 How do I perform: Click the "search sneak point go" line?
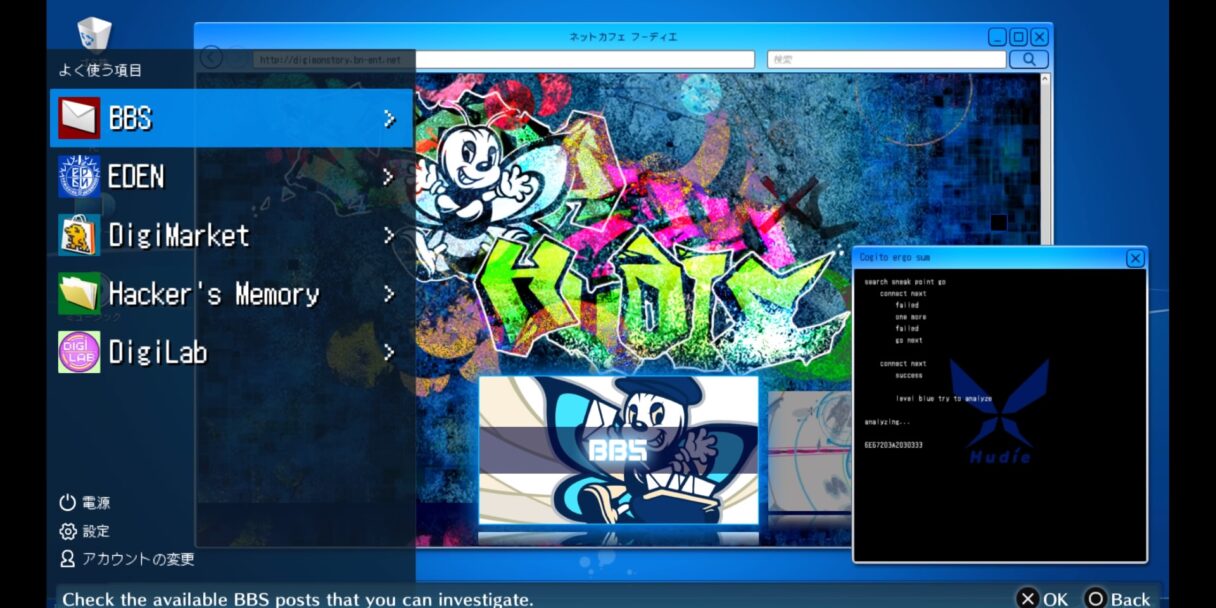point(905,282)
